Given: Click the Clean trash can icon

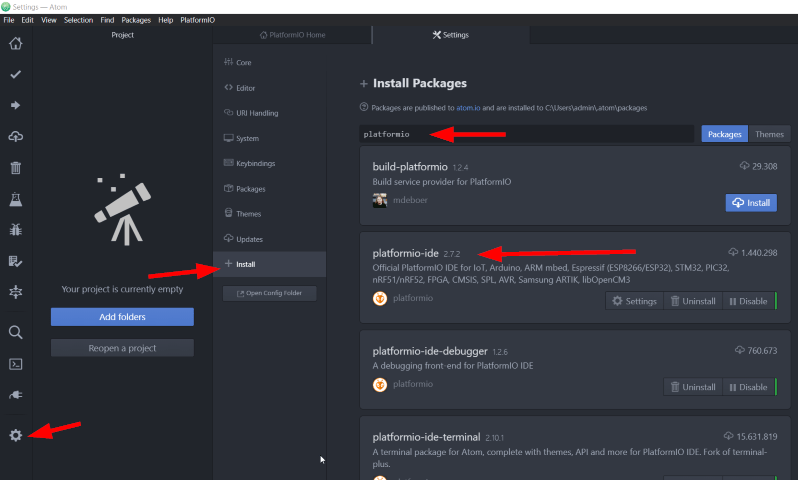Looking at the screenshot, I should point(16,167).
